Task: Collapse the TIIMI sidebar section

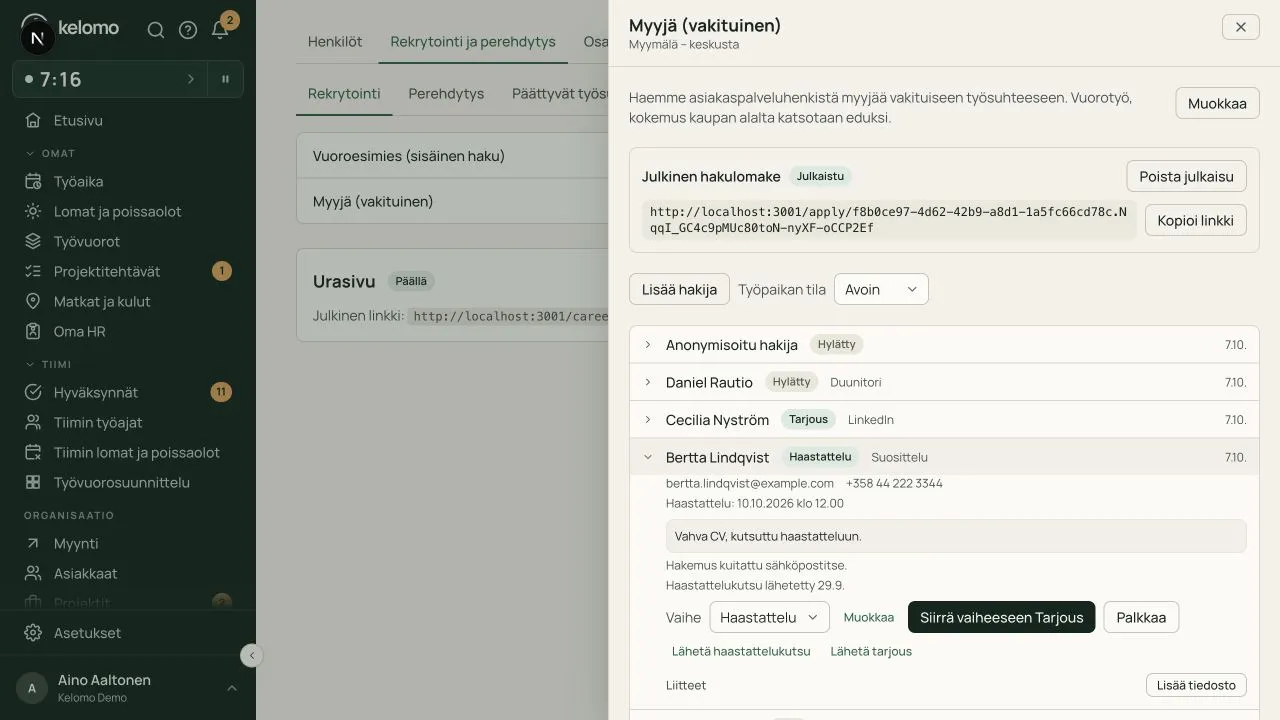Action: click(x=48, y=364)
